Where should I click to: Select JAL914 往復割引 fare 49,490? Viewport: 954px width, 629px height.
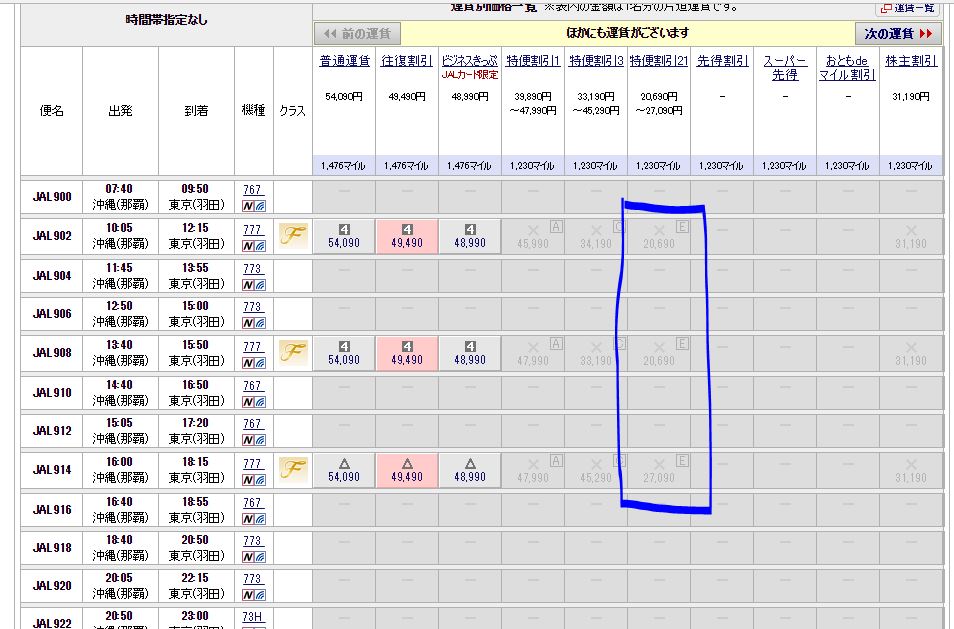pos(407,470)
